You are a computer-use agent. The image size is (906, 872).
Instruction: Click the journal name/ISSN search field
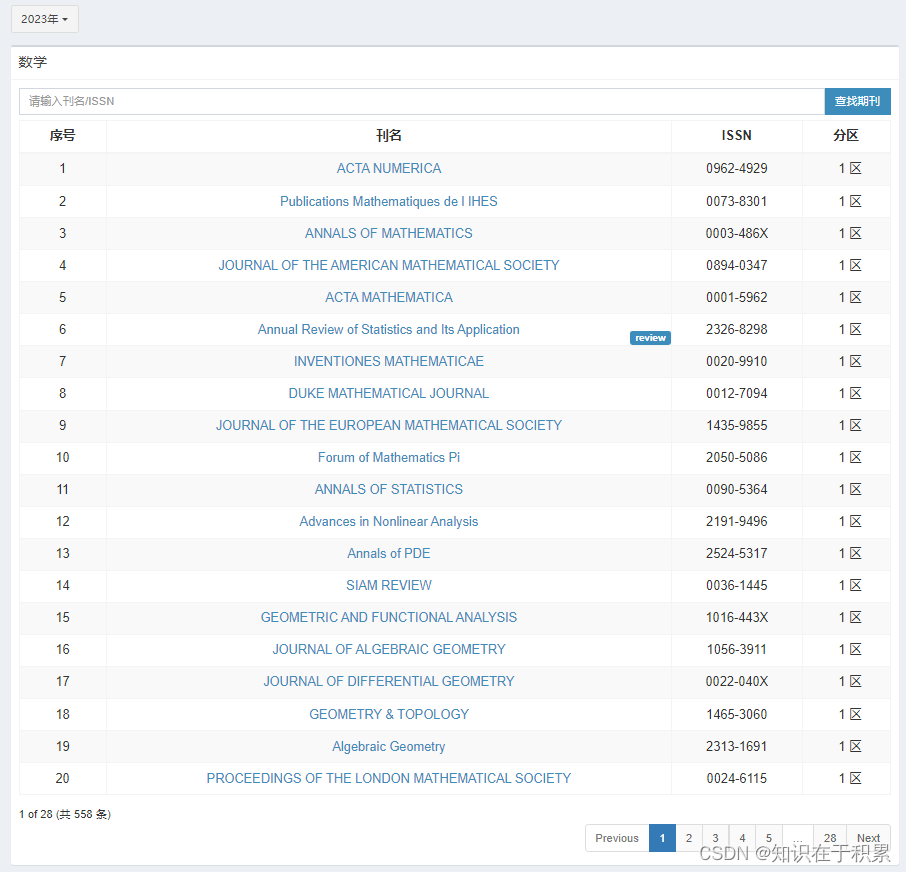pyautogui.click(x=422, y=101)
